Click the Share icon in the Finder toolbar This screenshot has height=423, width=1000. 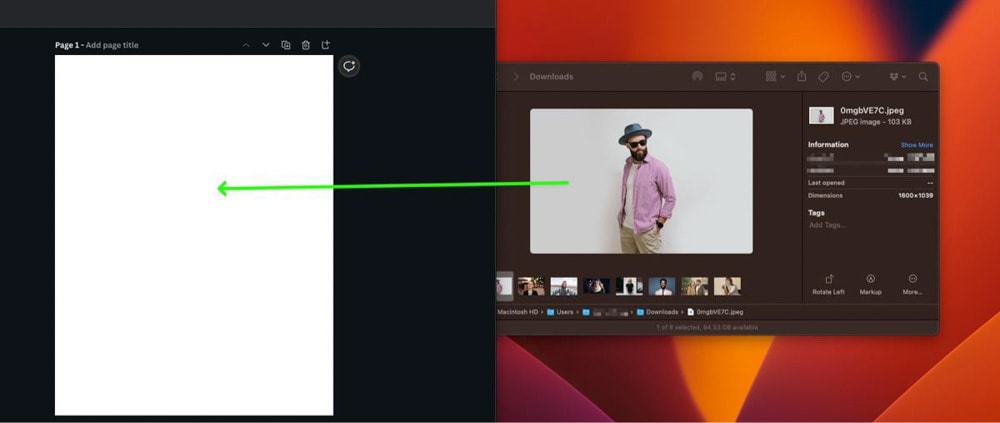point(802,77)
